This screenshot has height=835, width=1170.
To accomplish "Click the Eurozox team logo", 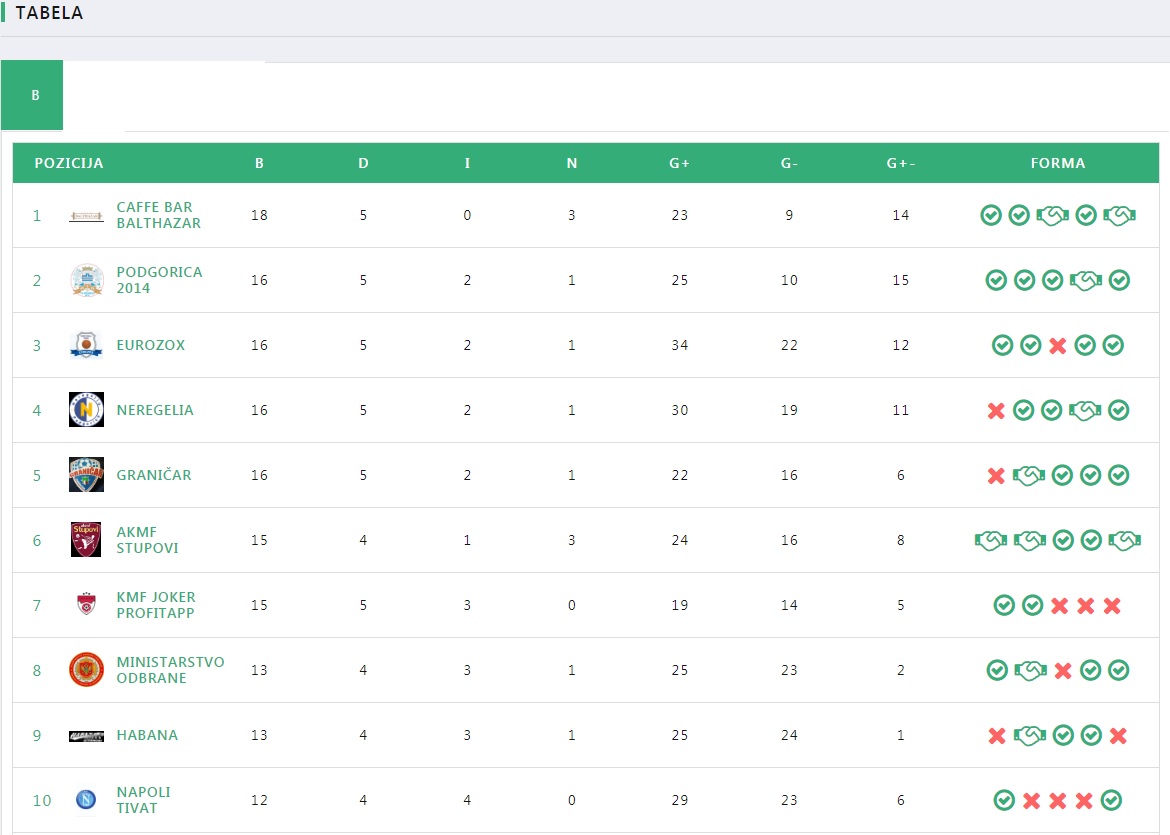I will tap(86, 345).
